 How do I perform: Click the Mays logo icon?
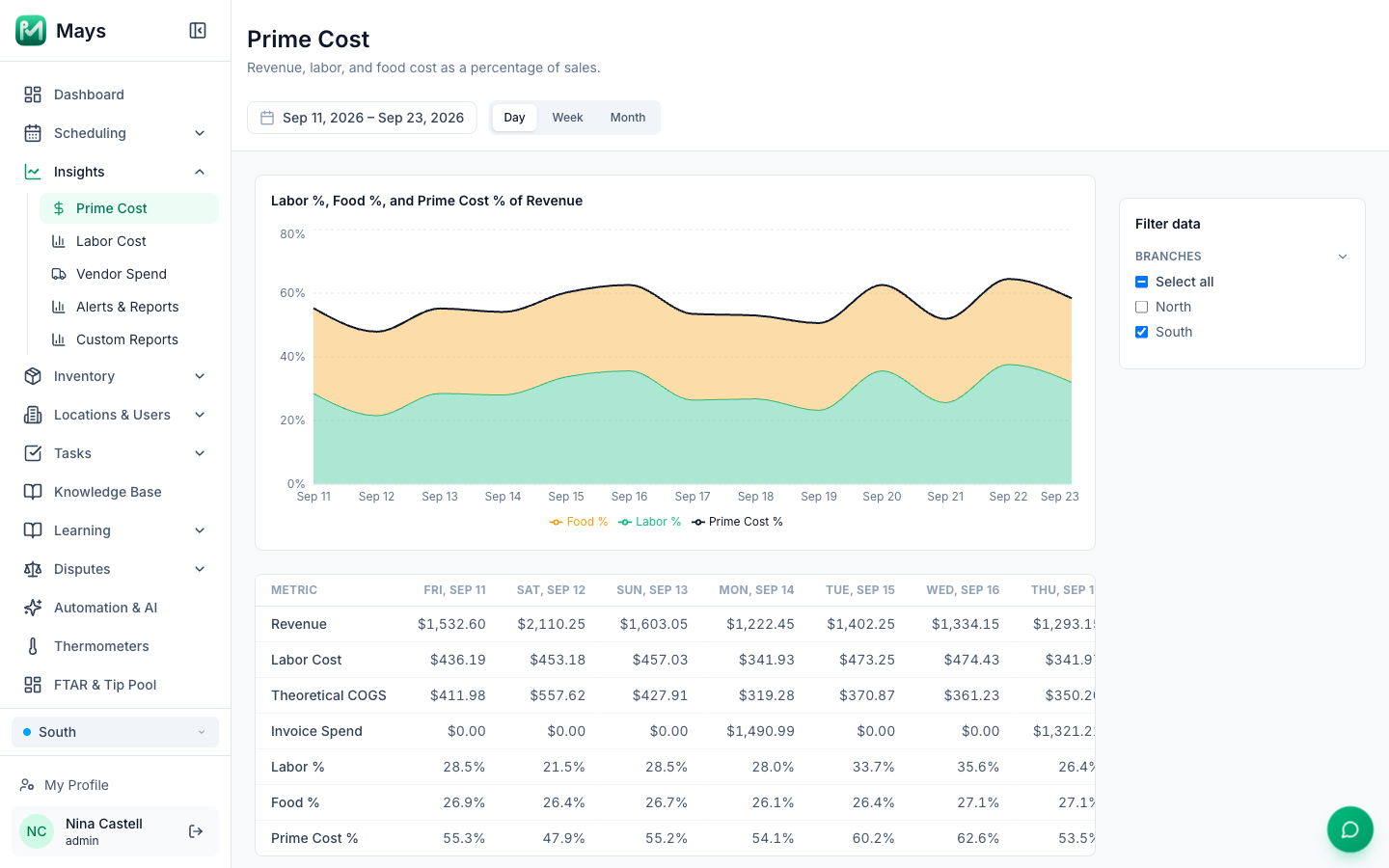[x=31, y=31]
